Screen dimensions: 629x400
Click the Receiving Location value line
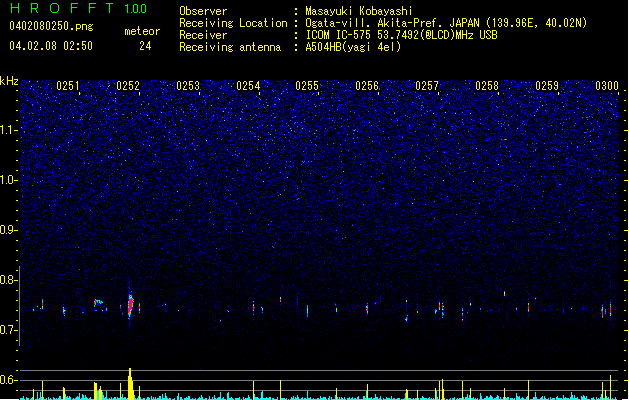pyautogui.click(x=446, y=23)
